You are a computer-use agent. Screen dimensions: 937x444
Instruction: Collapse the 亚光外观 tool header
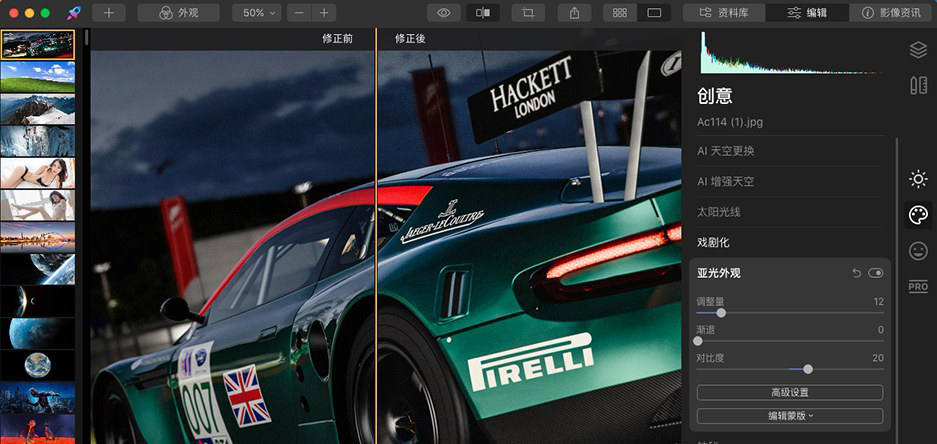tap(719, 273)
